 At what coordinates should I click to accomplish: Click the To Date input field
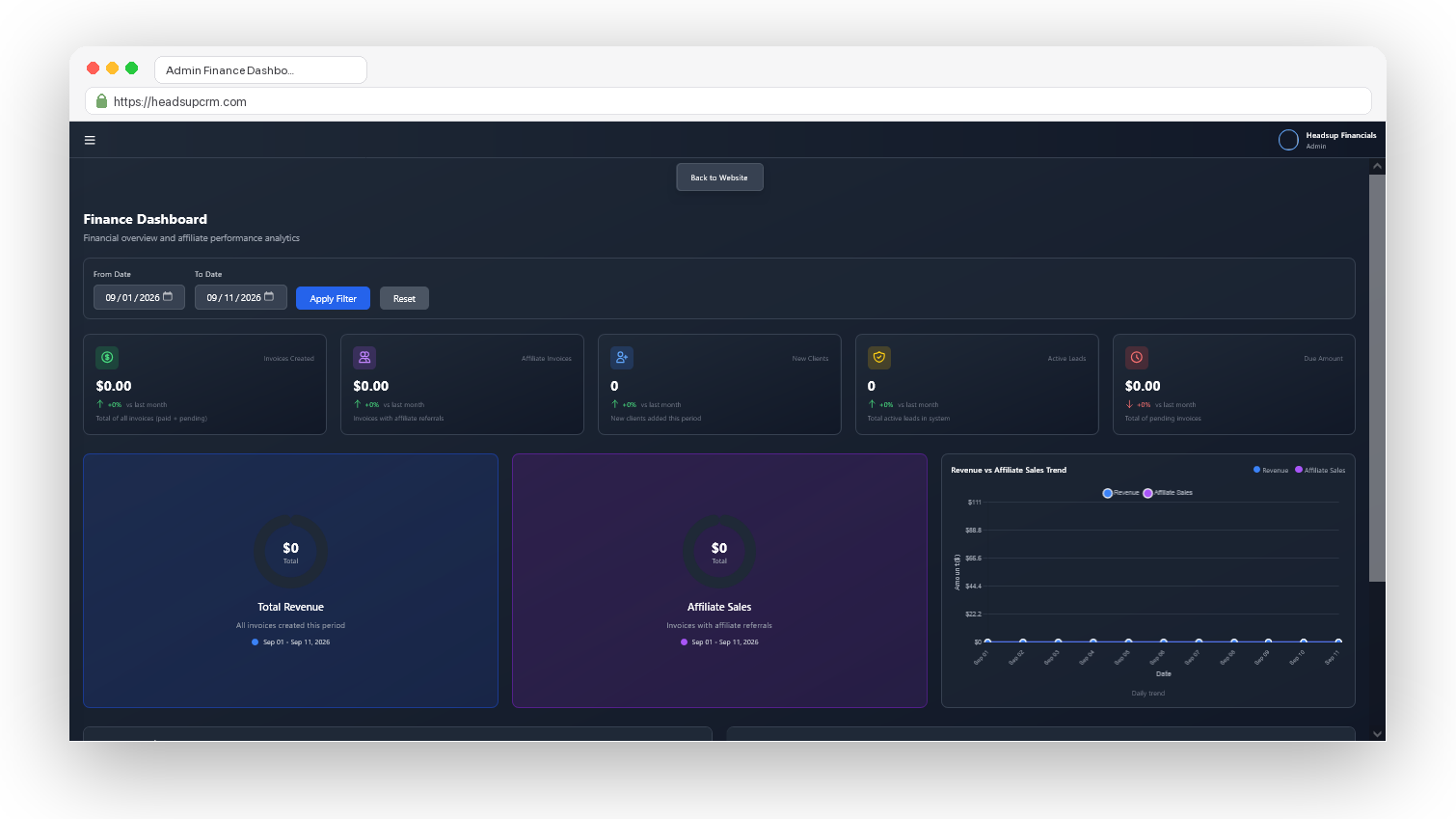[x=241, y=297]
